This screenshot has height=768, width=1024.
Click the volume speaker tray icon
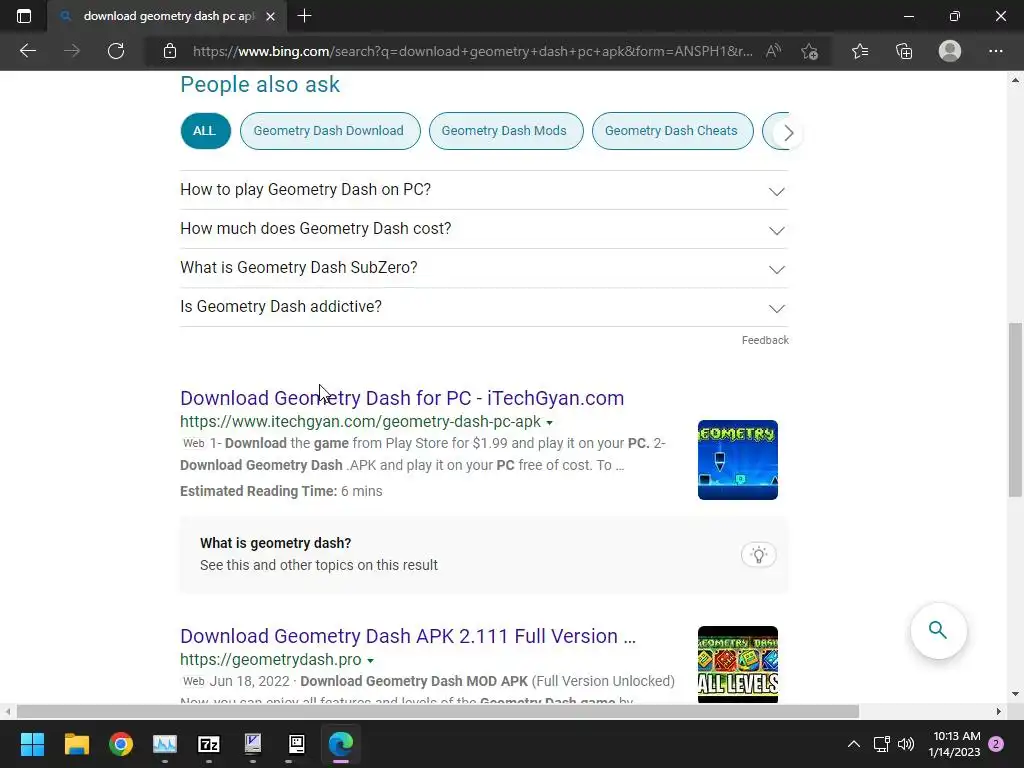coord(906,744)
